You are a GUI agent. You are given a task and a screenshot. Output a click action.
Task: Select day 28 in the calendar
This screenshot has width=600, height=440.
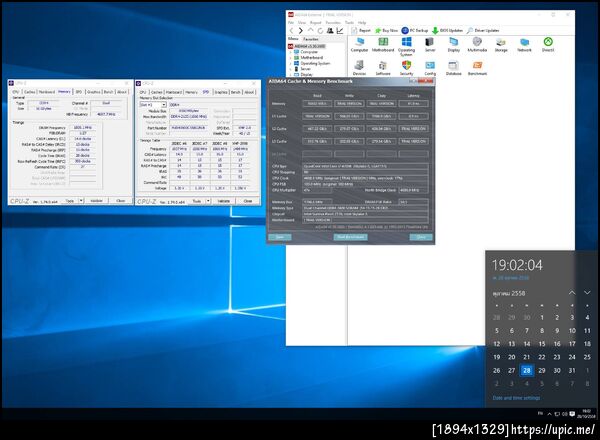[527, 370]
